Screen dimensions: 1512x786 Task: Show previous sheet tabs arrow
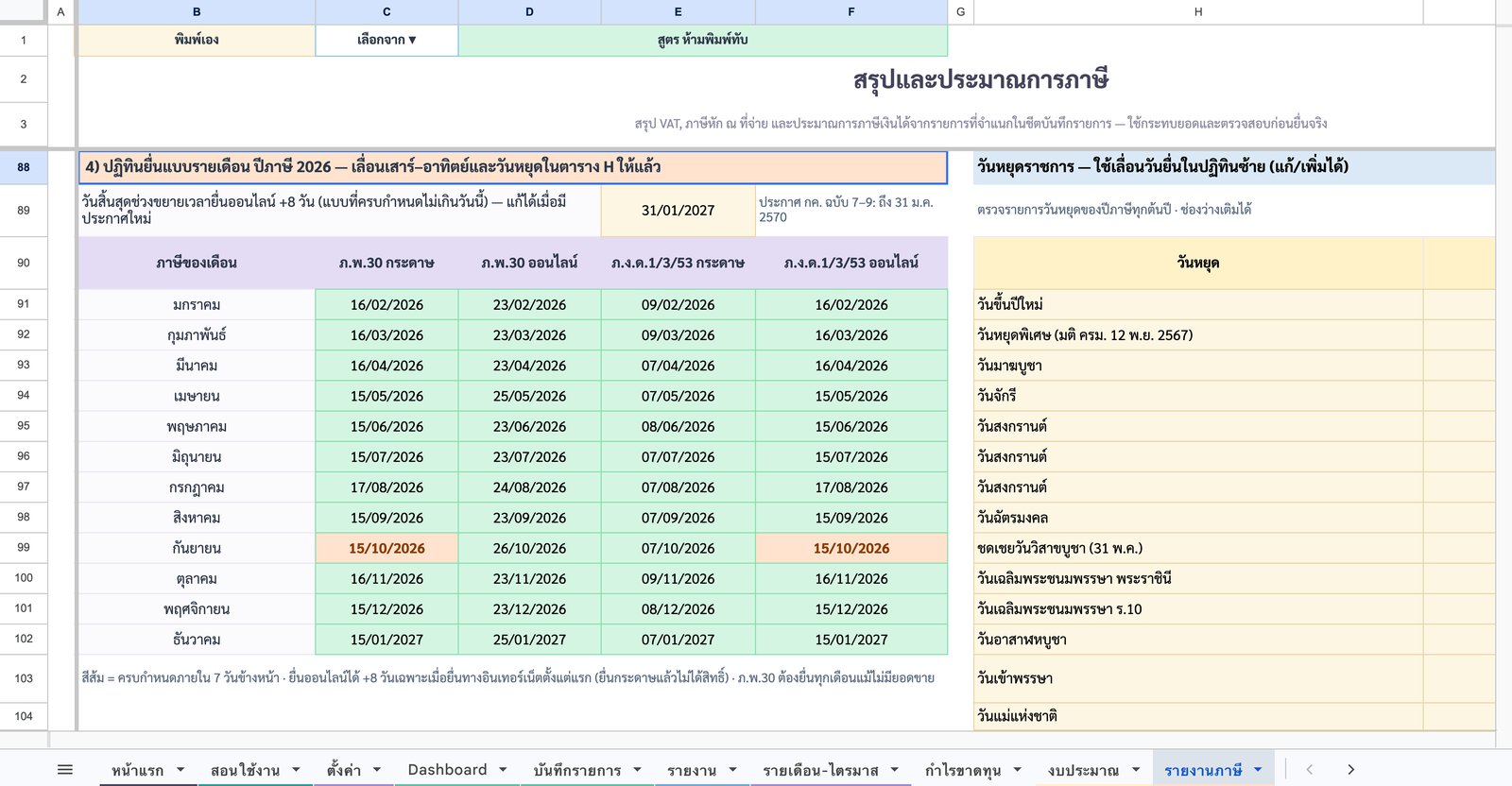click(1309, 770)
